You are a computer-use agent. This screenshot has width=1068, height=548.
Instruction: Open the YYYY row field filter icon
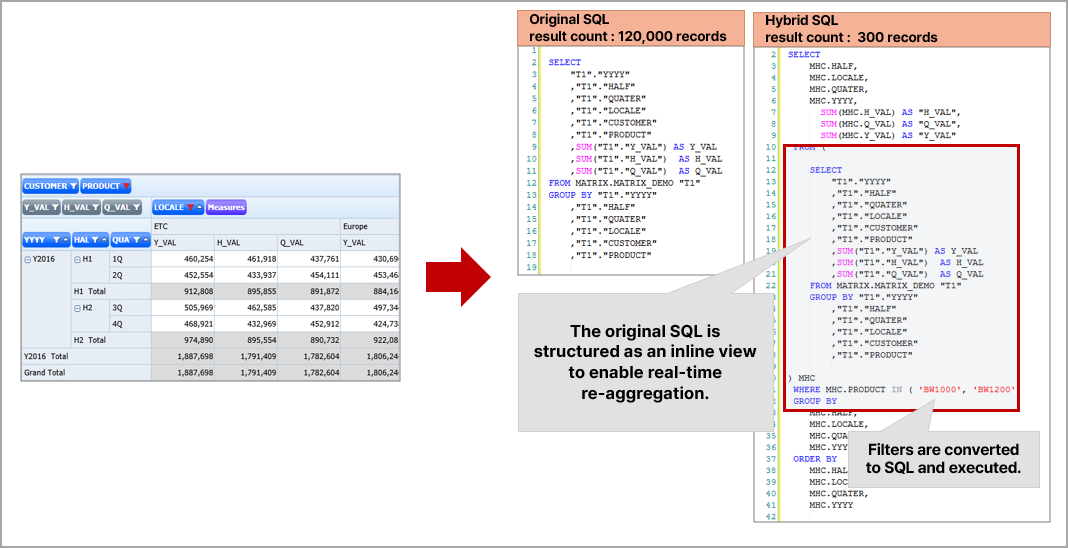point(56,240)
